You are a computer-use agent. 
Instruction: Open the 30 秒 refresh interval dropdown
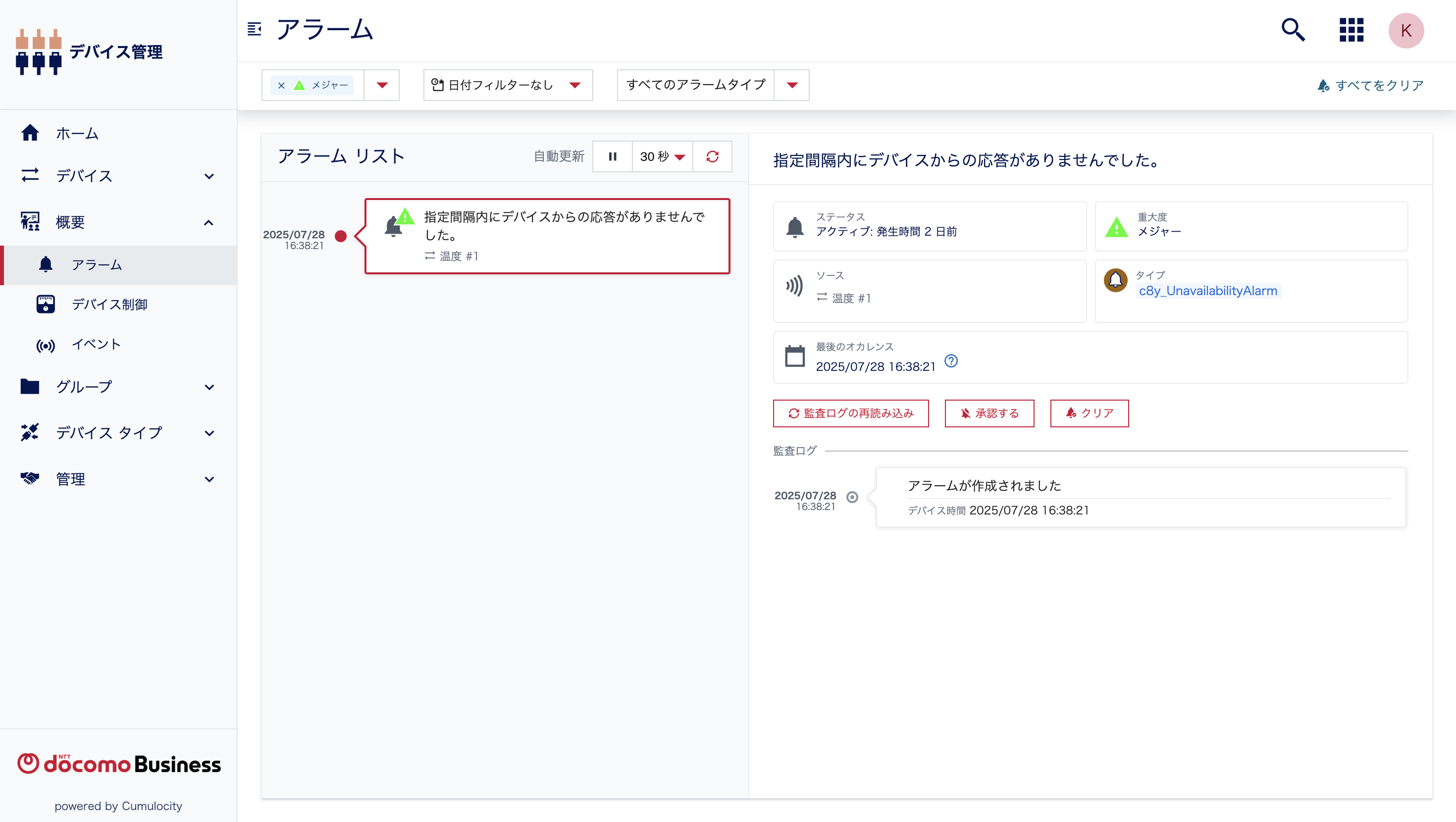click(x=662, y=156)
